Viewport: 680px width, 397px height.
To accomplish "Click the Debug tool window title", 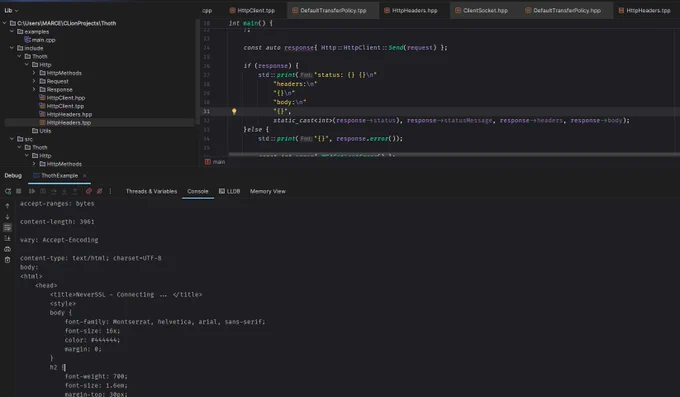I will click(13, 176).
